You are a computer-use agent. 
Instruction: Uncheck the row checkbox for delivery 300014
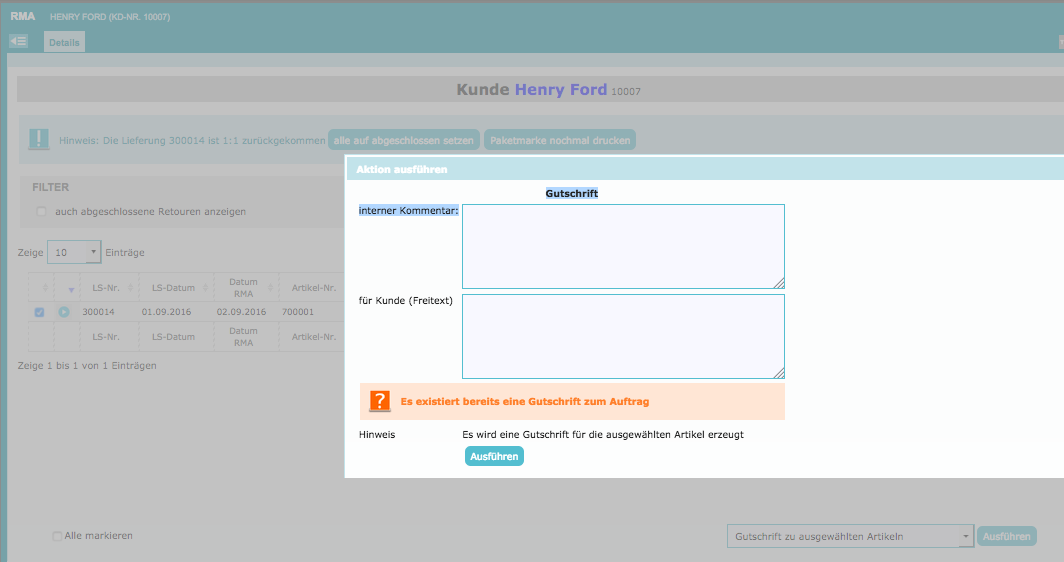(x=40, y=312)
